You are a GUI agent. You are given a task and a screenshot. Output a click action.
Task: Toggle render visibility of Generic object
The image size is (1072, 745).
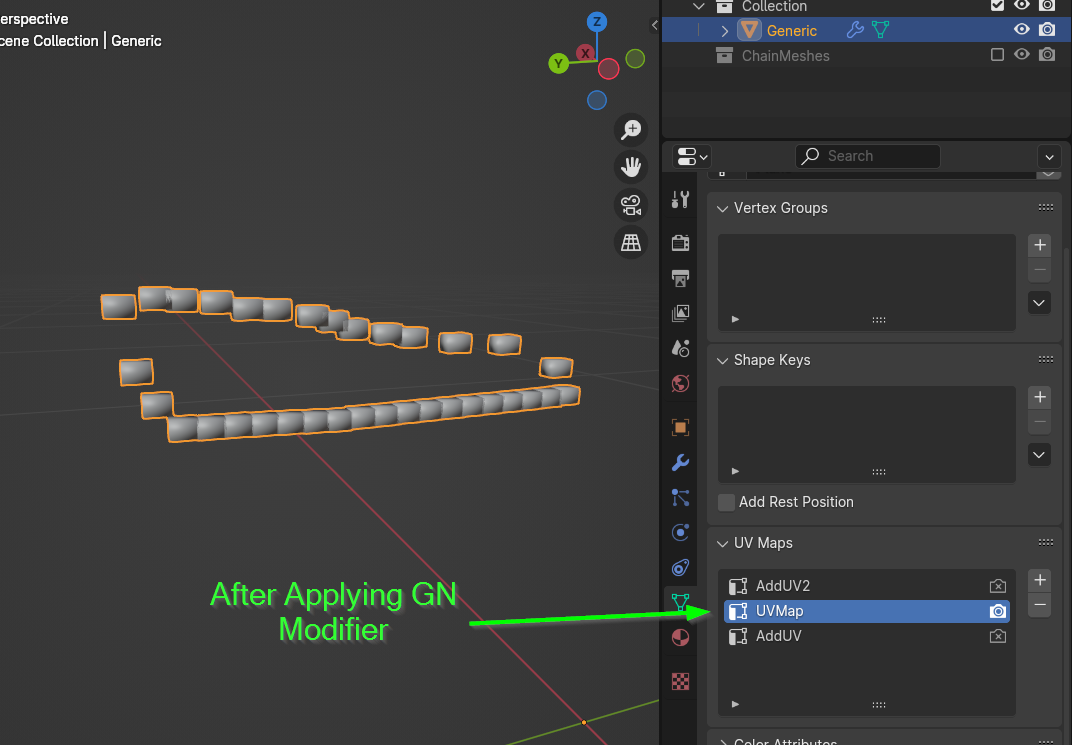click(x=1047, y=29)
